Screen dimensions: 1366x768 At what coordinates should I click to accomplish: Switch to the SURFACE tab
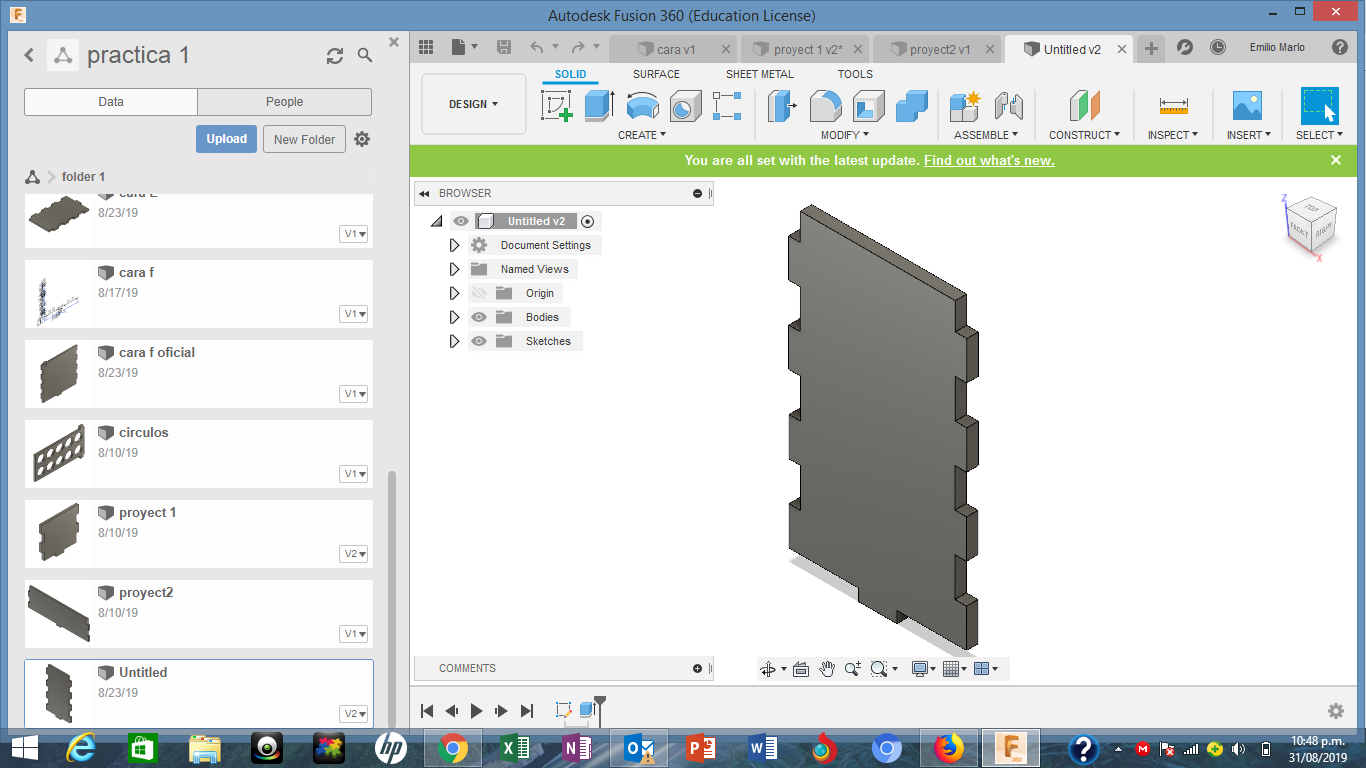tap(656, 74)
